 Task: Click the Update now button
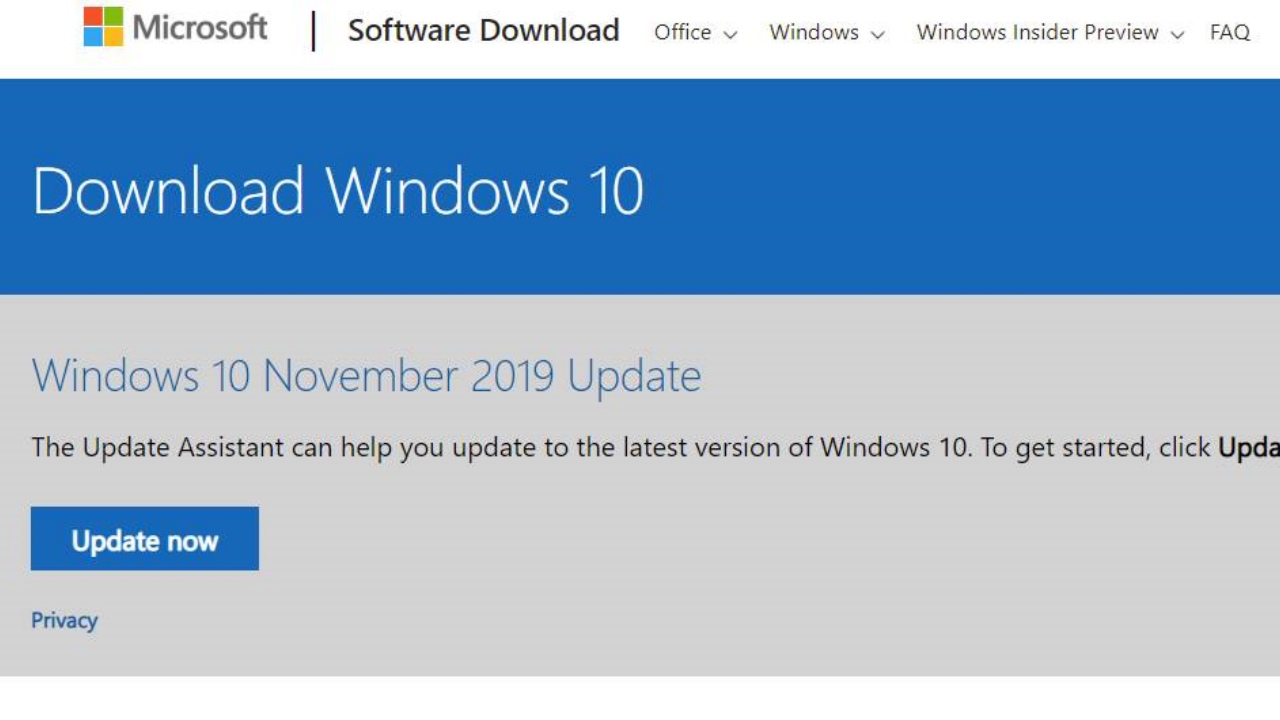tap(144, 538)
